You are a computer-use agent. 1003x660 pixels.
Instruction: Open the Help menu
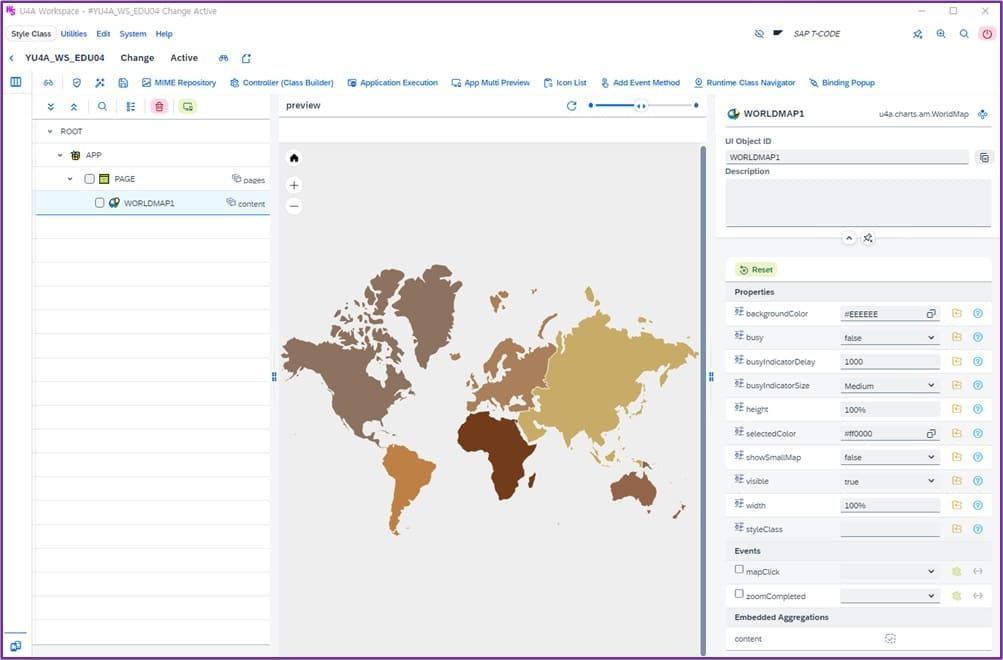tap(164, 34)
